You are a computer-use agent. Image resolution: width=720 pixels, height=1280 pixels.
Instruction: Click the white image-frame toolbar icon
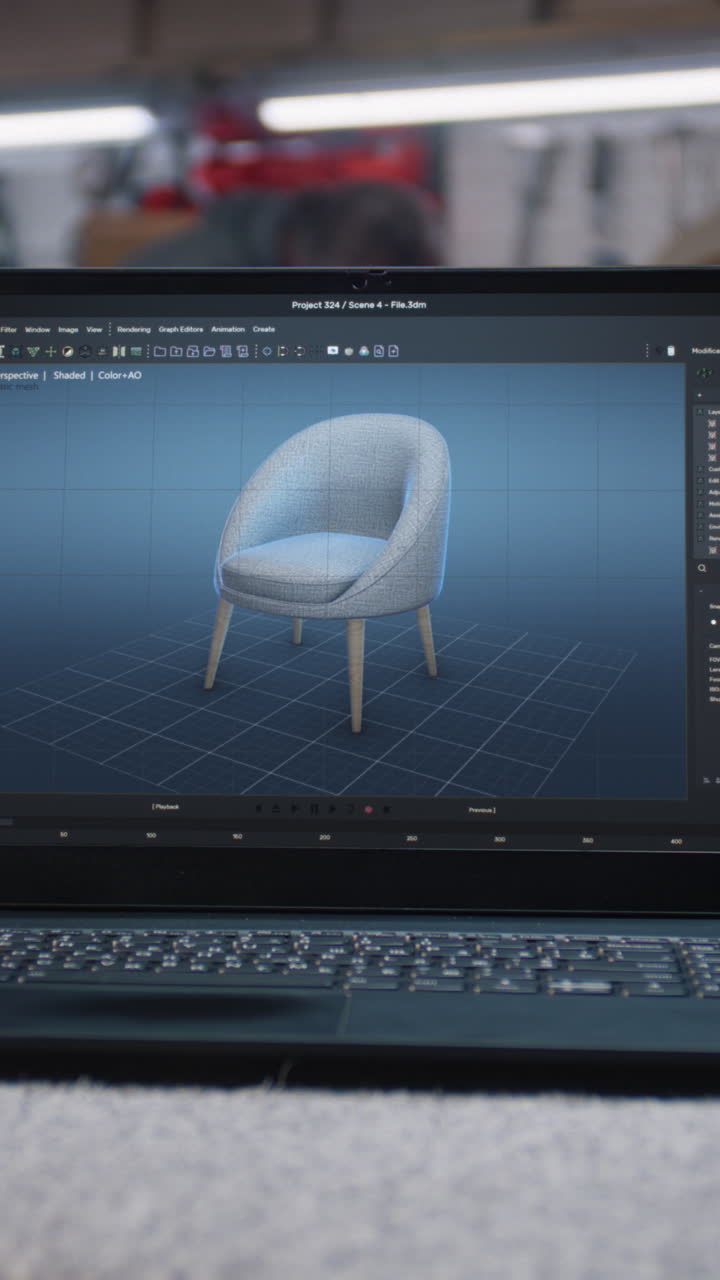pos(332,351)
